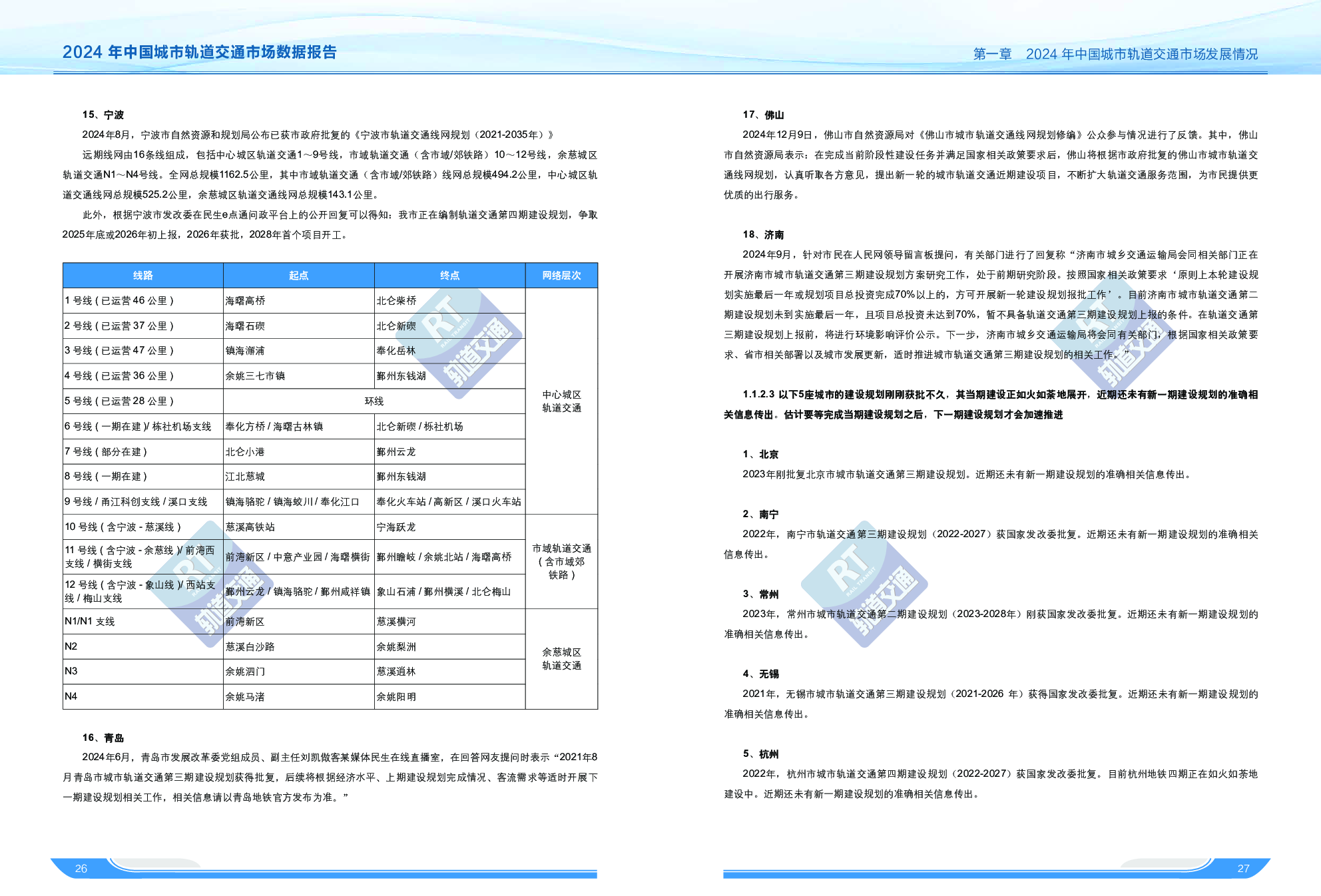1321x896 pixels.
Task: Click page number 27
Action: pos(1243,868)
